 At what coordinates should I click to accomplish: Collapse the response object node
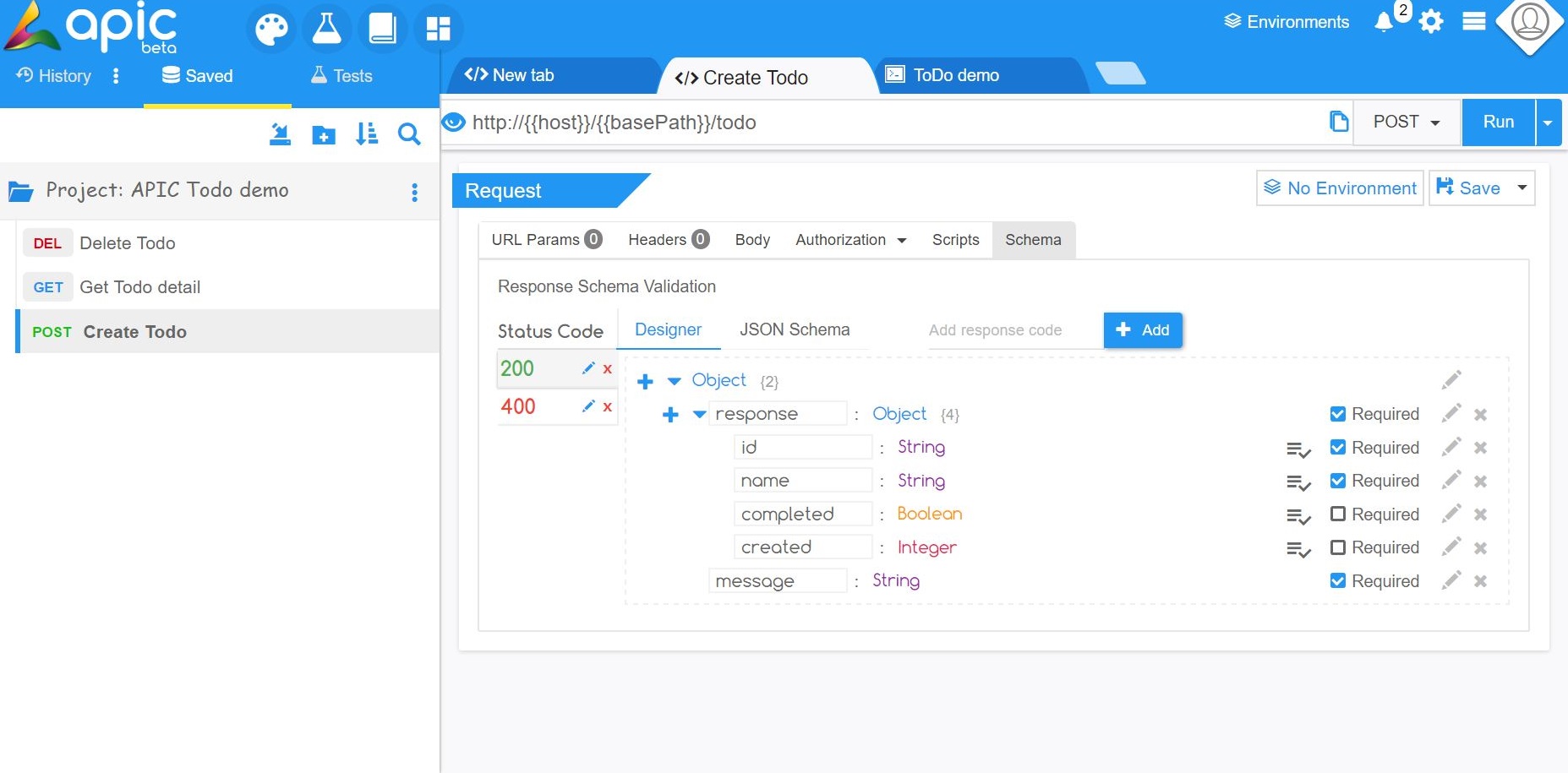pyautogui.click(x=699, y=415)
